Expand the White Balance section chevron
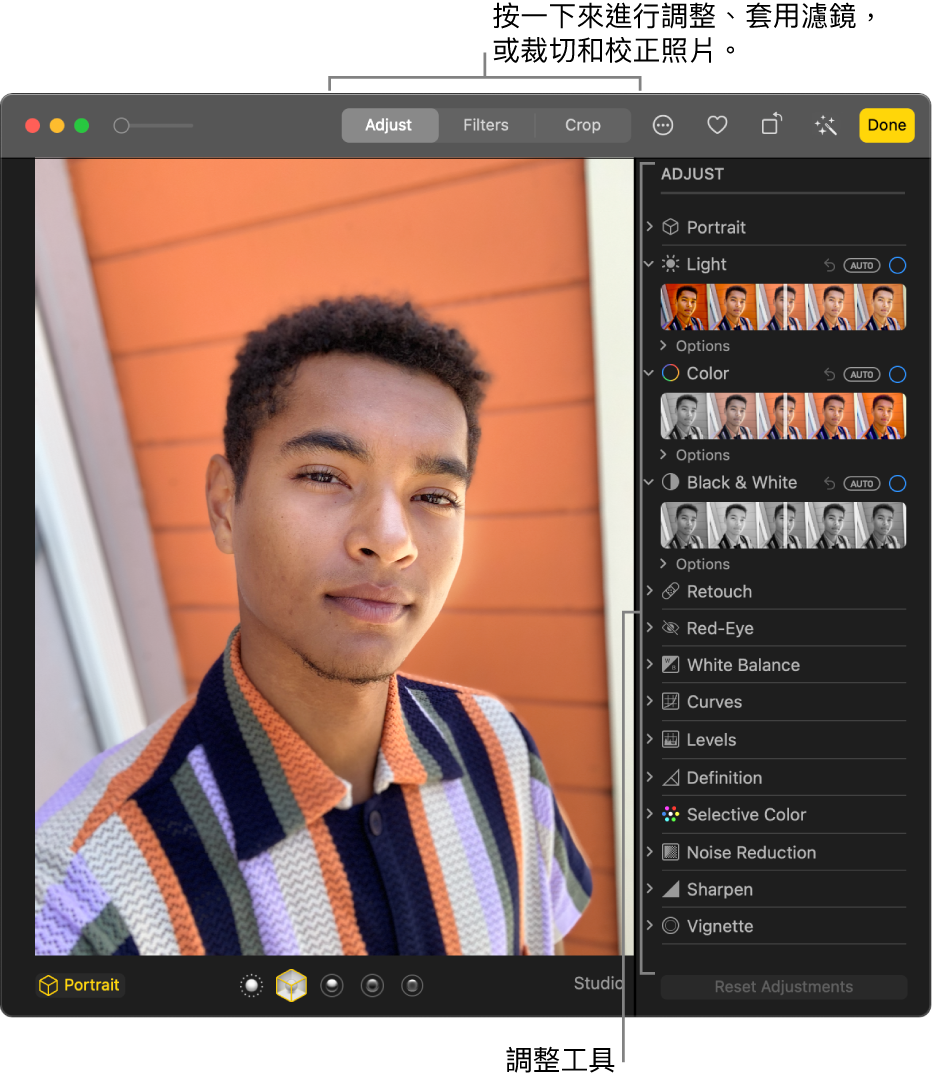 649,664
